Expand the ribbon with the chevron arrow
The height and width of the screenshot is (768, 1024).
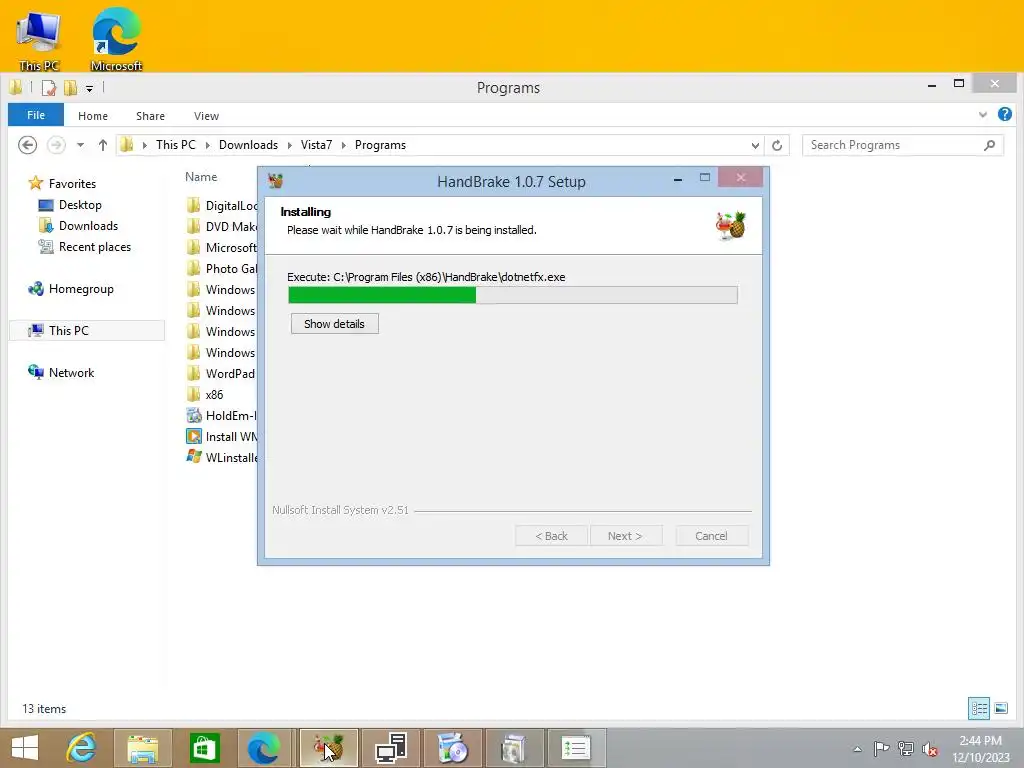(x=983, y=114)
